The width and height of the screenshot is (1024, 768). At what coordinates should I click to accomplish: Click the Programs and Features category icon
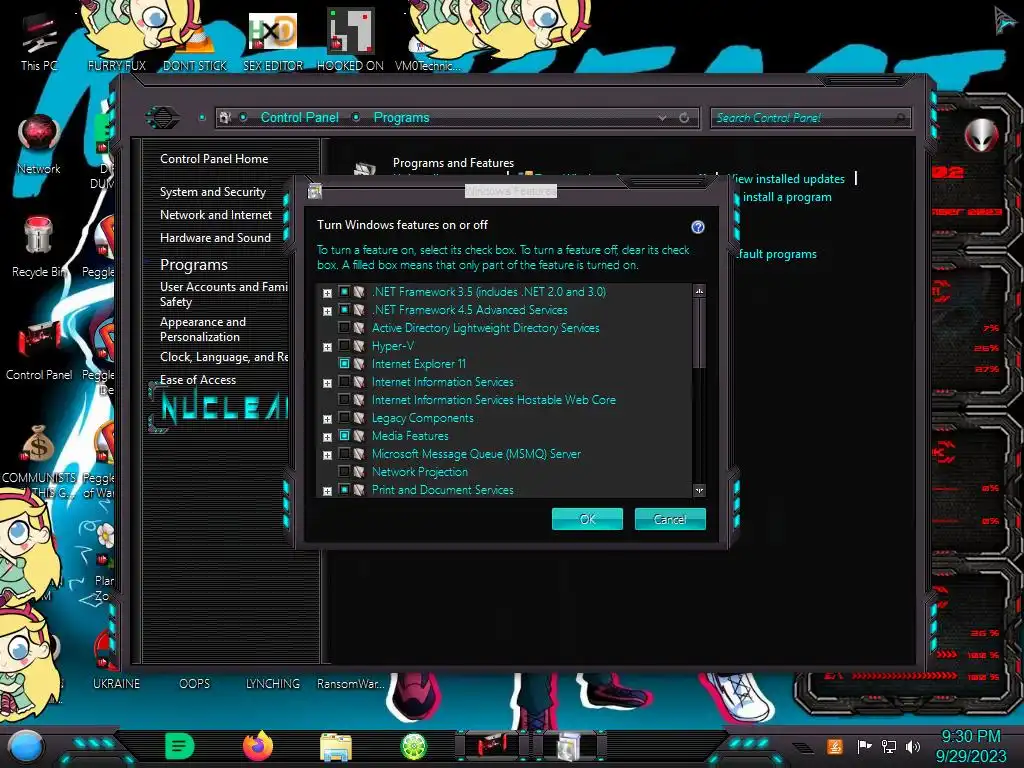[x=364, y=168]
